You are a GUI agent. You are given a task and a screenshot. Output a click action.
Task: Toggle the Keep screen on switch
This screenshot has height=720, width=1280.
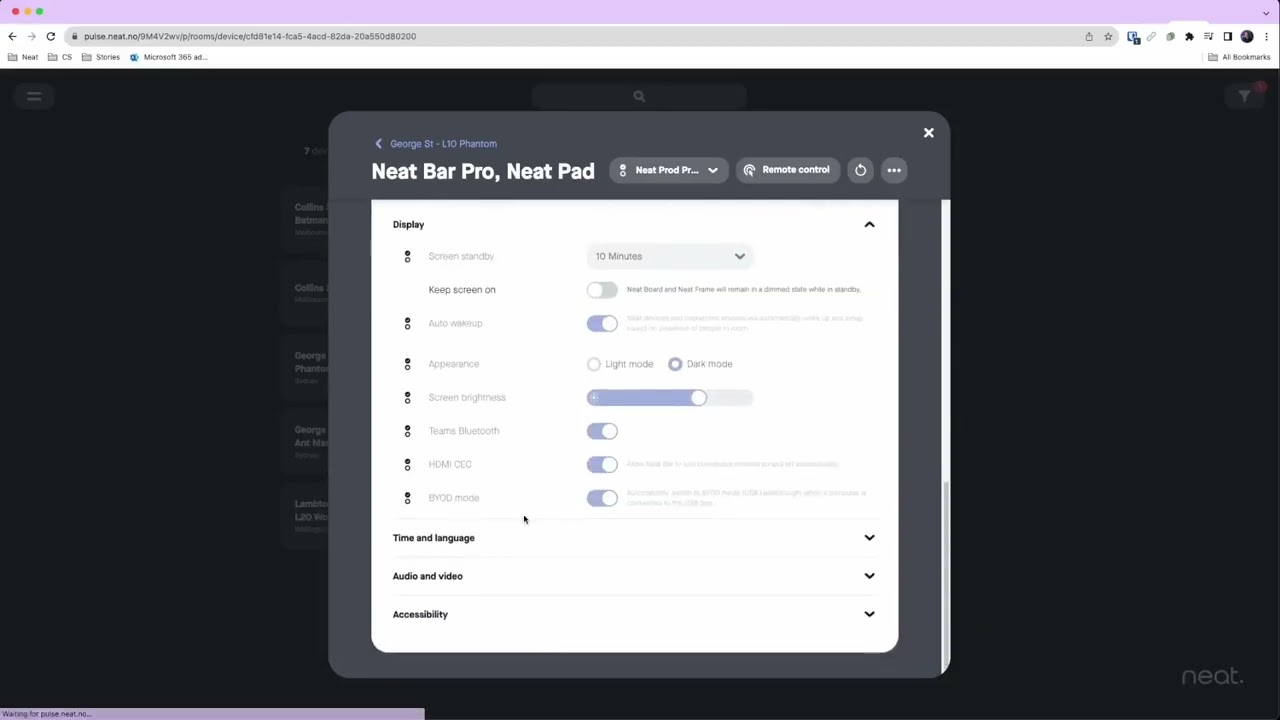pyautogui.click(x=602, y=290)
